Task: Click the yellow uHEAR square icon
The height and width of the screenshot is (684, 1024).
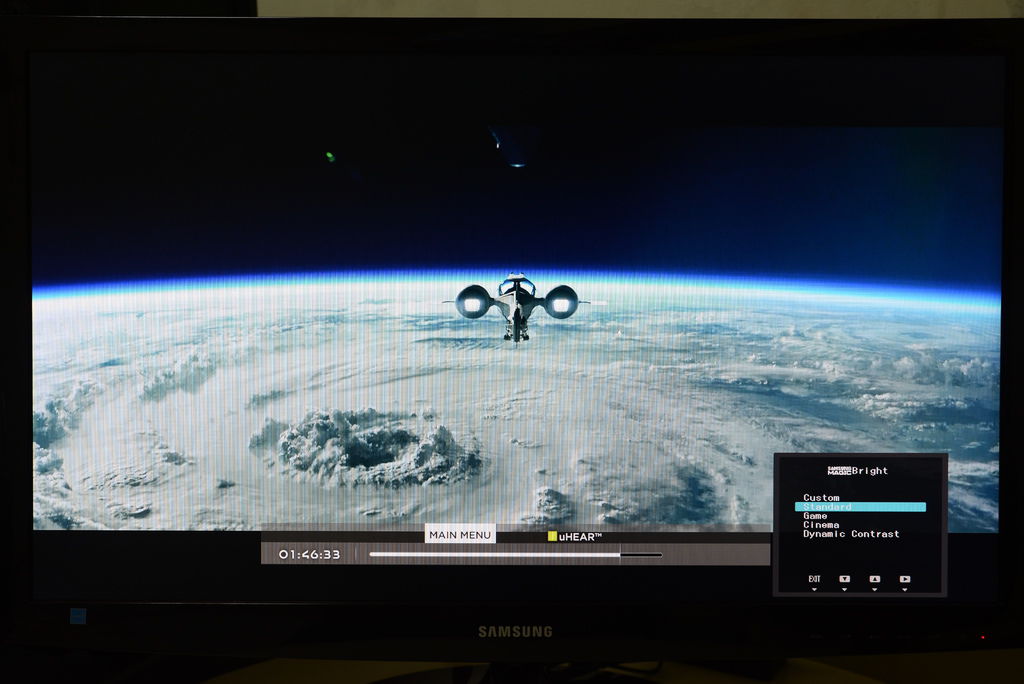Action: point(552,536)
